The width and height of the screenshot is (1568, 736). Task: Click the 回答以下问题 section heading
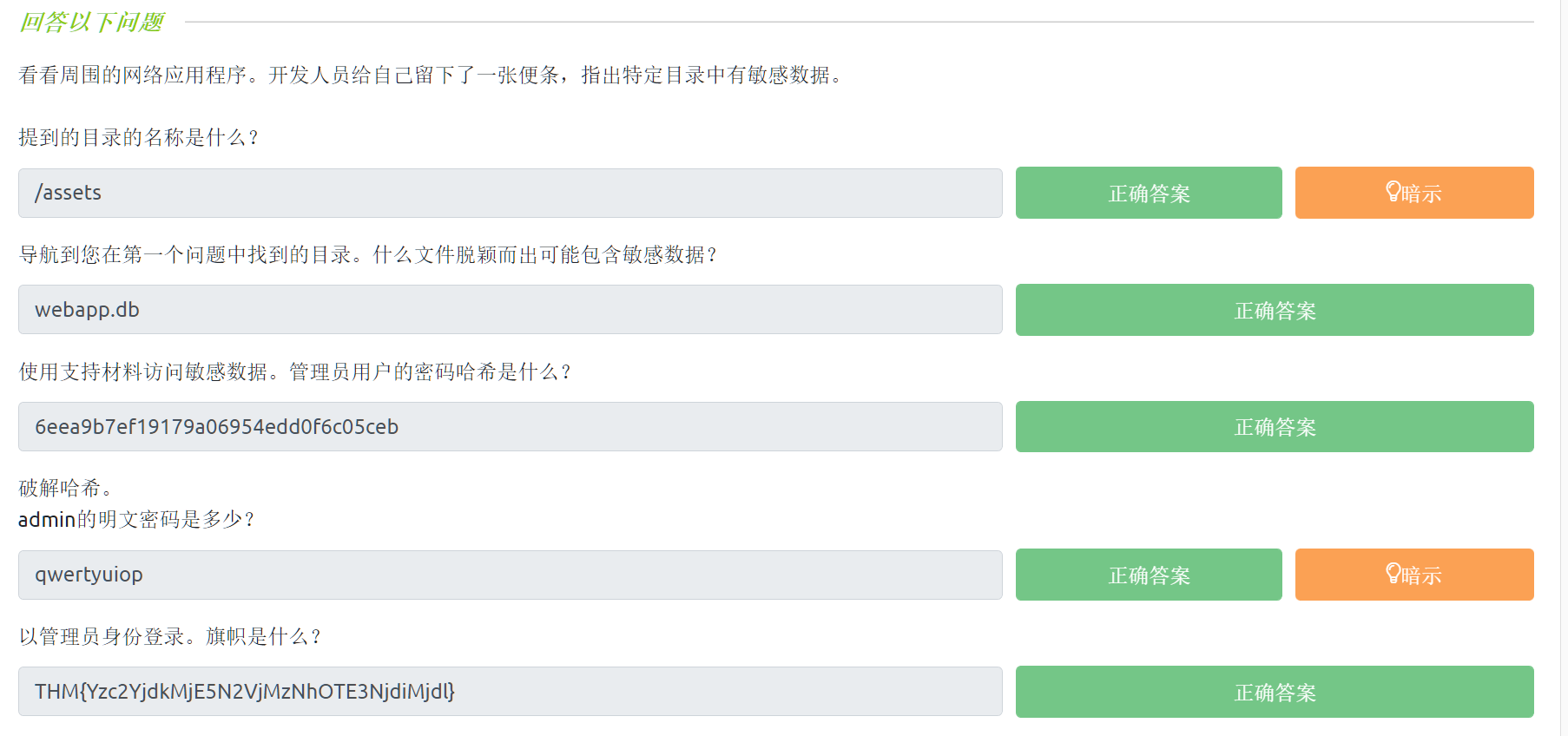coord(91,23)
